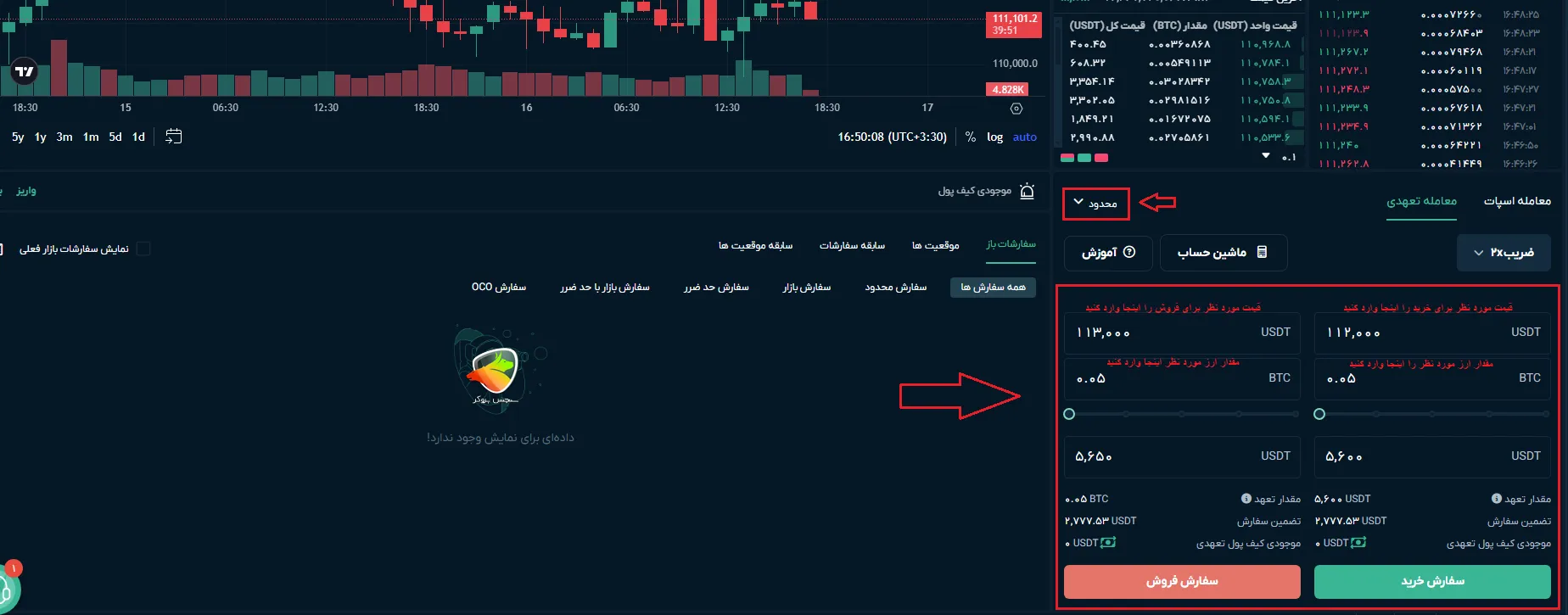Show only asks with the pink order book icon

click(x=1101, y=158)
